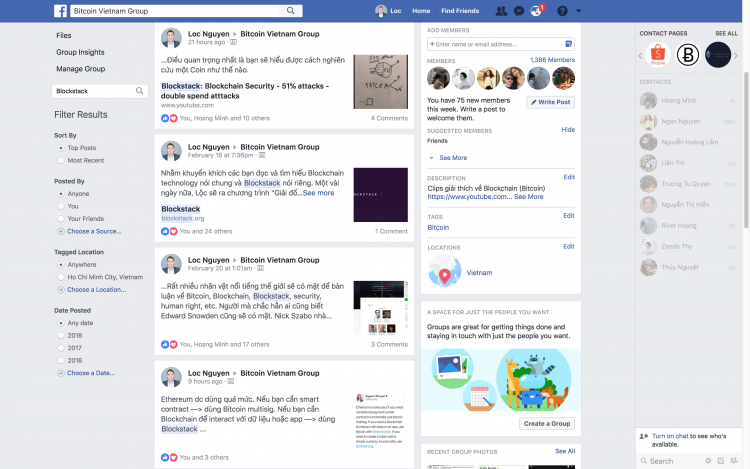Click the Create a Group button
The image size is (750, 469).
[547, 424]
